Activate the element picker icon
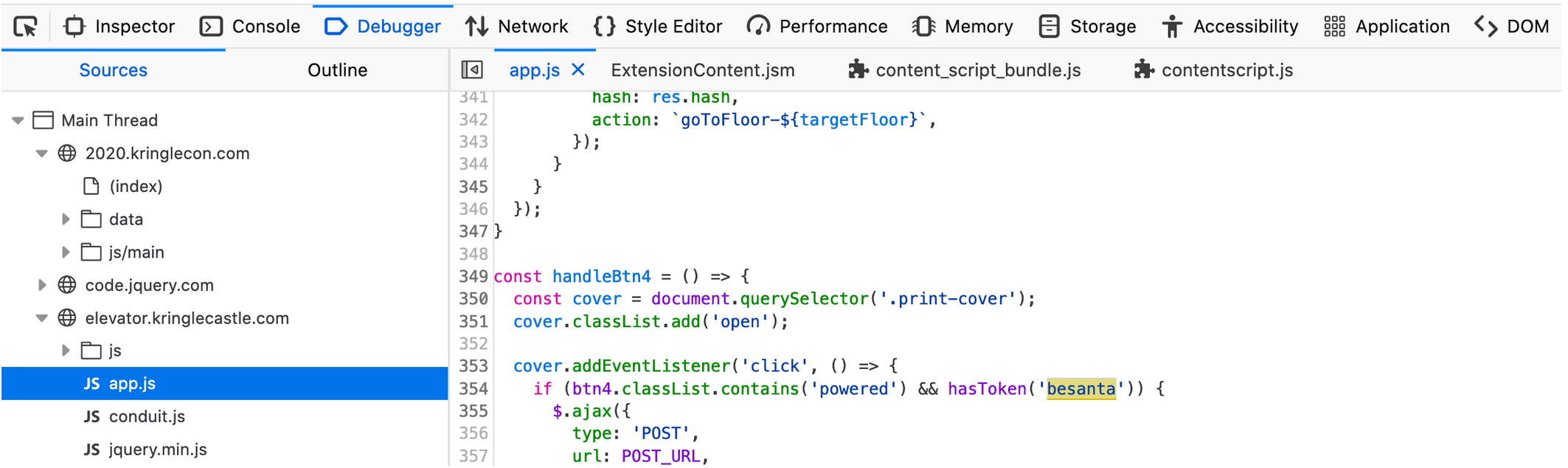1568x468 pixels. (26, 27)
